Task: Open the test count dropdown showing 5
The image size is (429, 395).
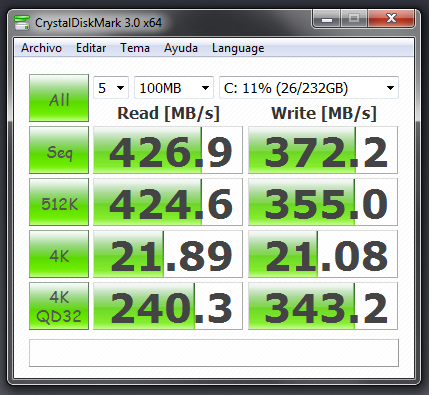Action: 111,88
